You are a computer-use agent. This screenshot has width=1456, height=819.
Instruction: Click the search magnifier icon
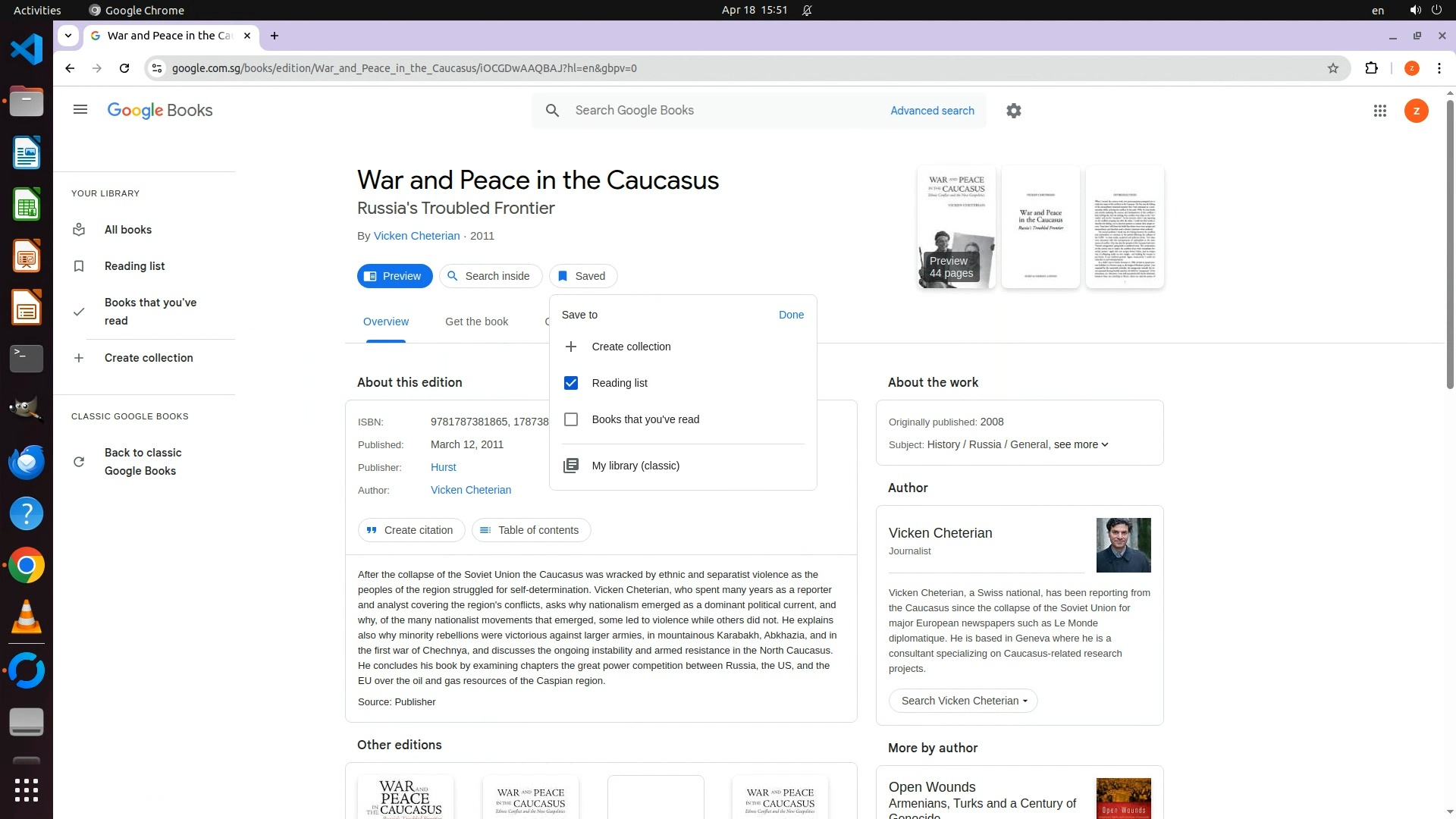click(x=553, y=111)
